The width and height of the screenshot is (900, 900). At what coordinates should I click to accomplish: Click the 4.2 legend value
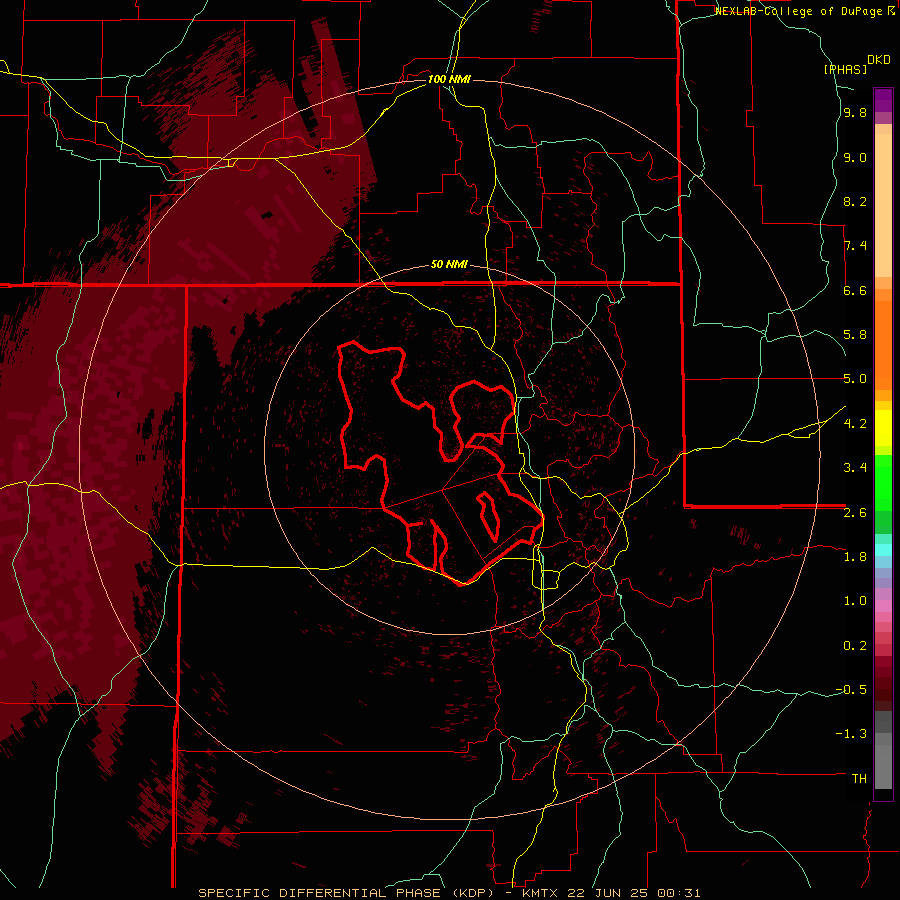coord(855,424)
